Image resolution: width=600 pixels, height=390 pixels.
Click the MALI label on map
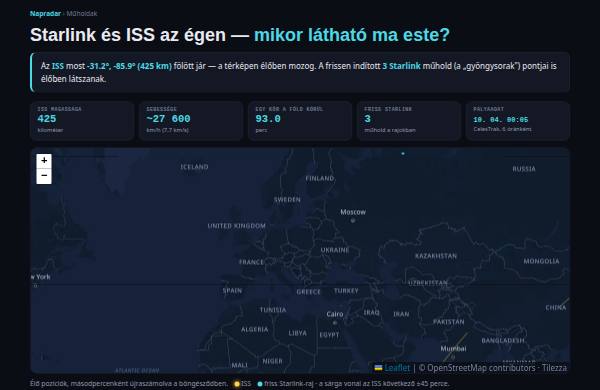click(x=240, y=365)
